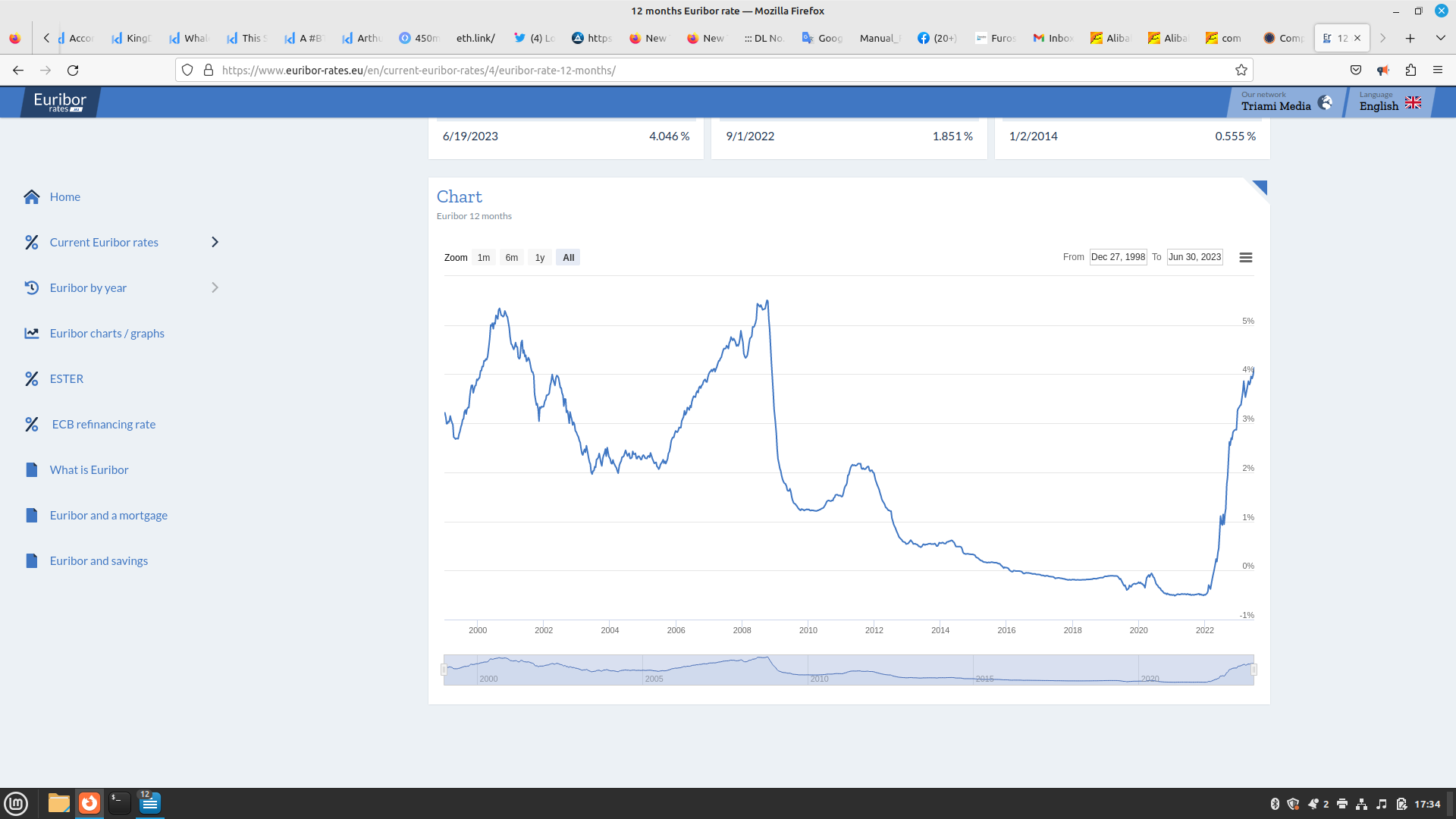Open the ECB refinancing rate link
This screenshot has width=1456, height=819.
(104, 425)
